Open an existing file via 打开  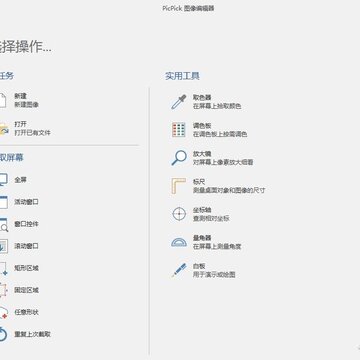click(25, 128)
